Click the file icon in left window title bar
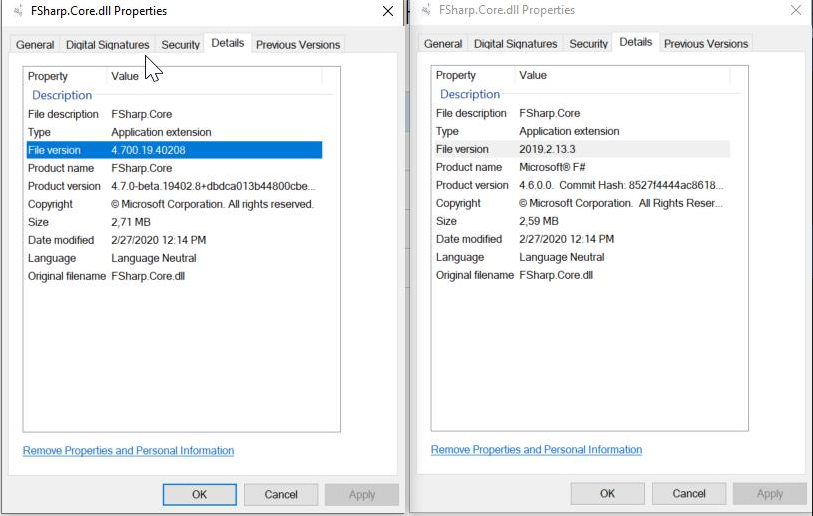This screenshot has width=813, height=516. (18, 10)
